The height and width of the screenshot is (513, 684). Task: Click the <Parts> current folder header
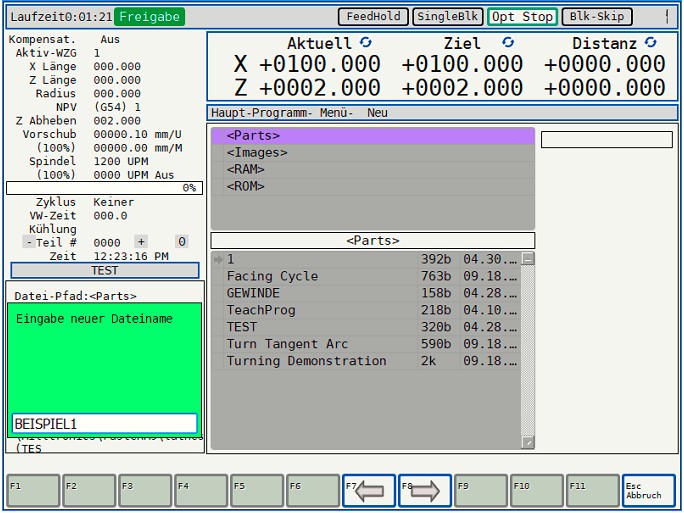(373, 240)
